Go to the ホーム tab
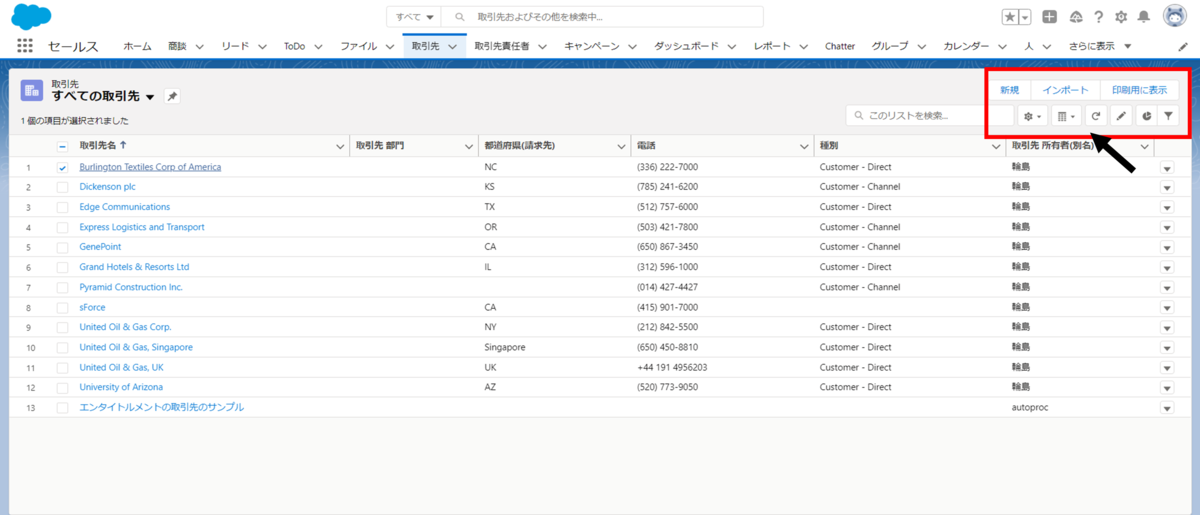 pyautogui.click(x=137, y=46)
